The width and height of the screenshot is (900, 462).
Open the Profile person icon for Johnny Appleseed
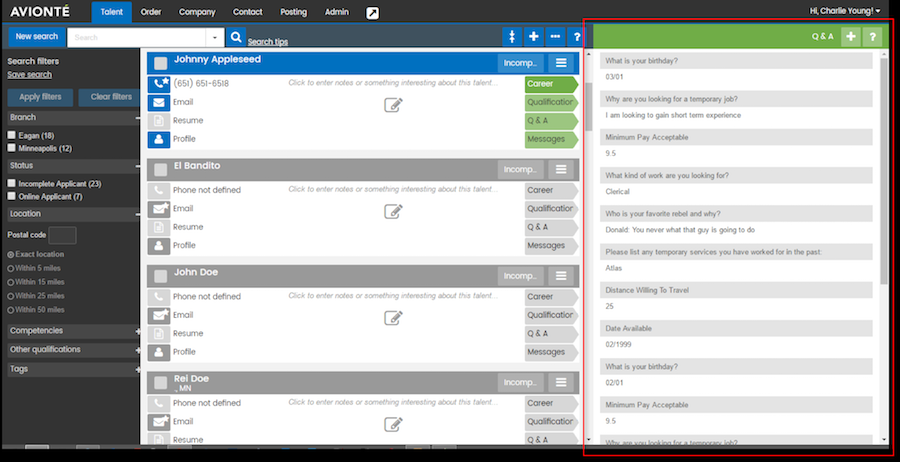[158, 139]
